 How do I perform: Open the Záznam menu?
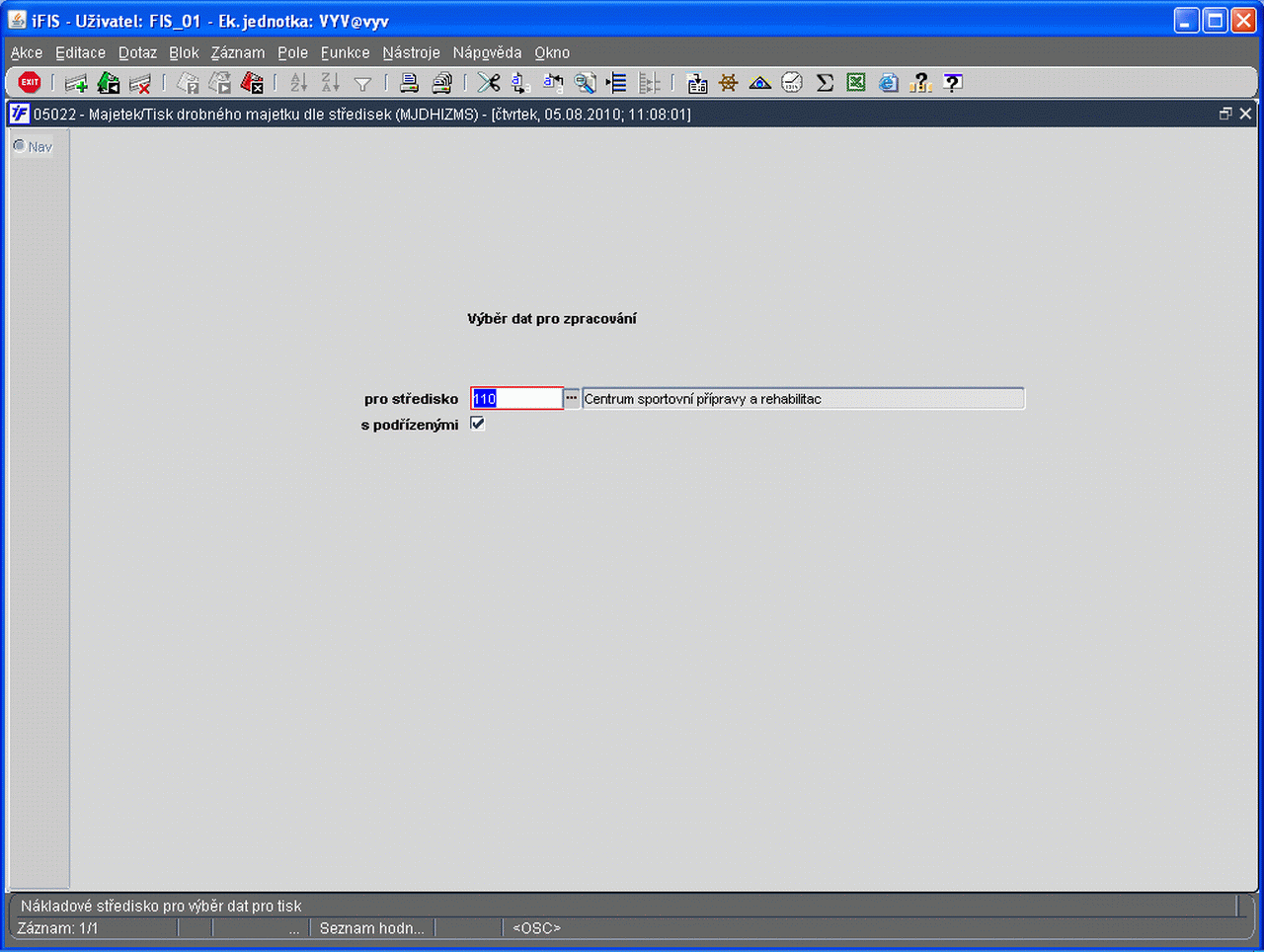tap(238, 52)
